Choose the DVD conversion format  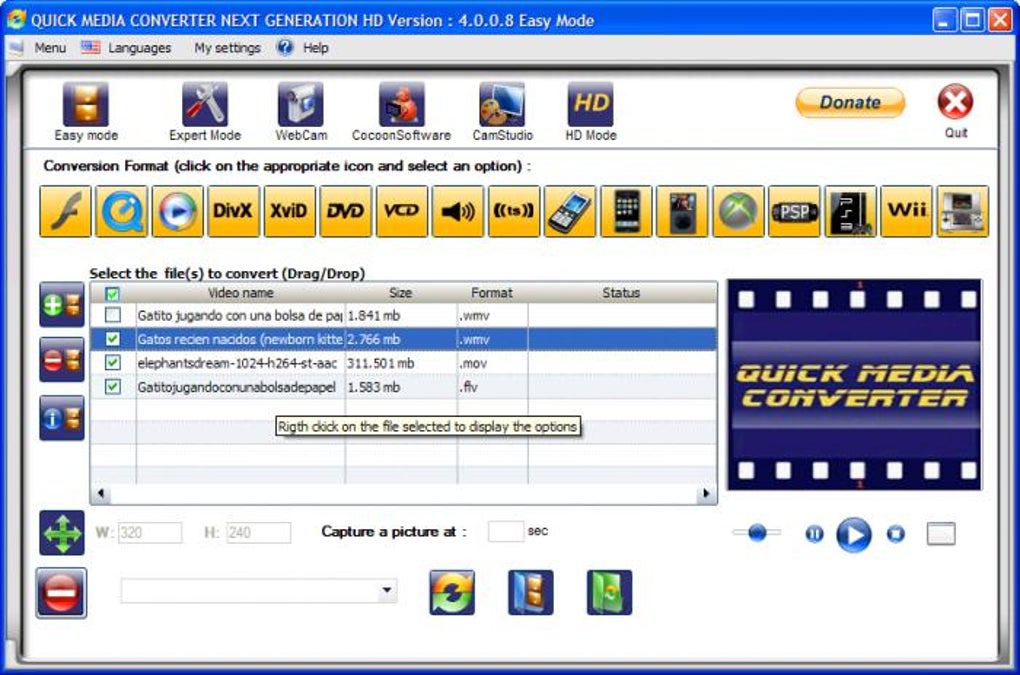coord(345,211)
